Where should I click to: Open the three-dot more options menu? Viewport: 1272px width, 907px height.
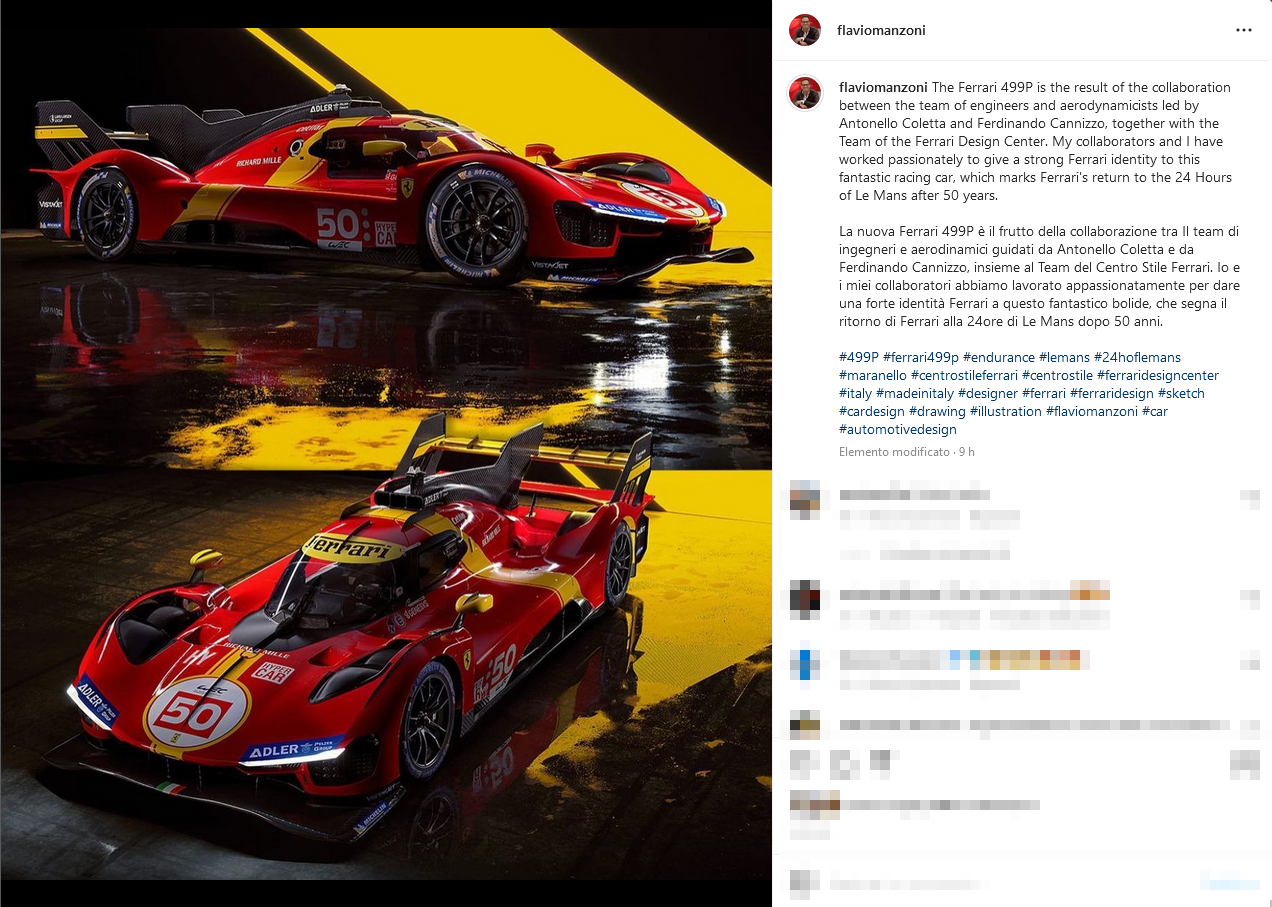[1243, 30]
